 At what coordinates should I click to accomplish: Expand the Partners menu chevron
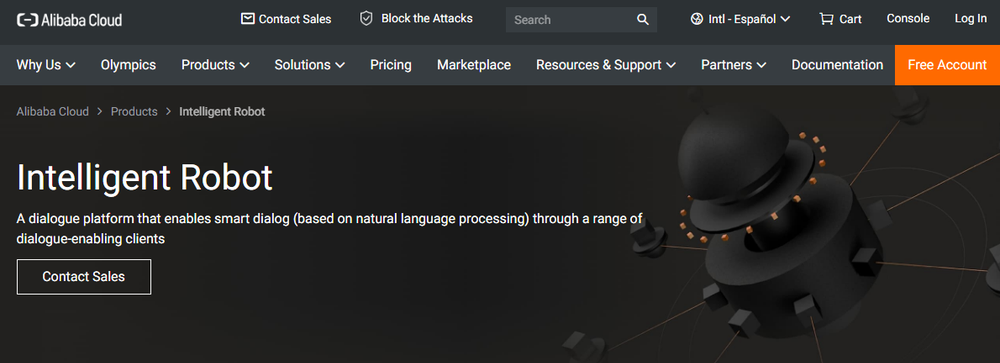[x=761, y=65]
